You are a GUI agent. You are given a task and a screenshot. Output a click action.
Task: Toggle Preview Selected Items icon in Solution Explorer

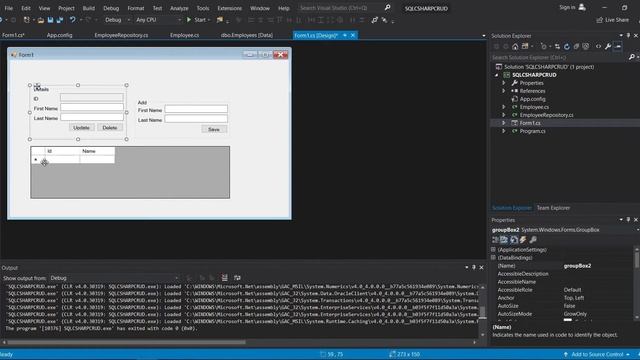click(618, 47)
